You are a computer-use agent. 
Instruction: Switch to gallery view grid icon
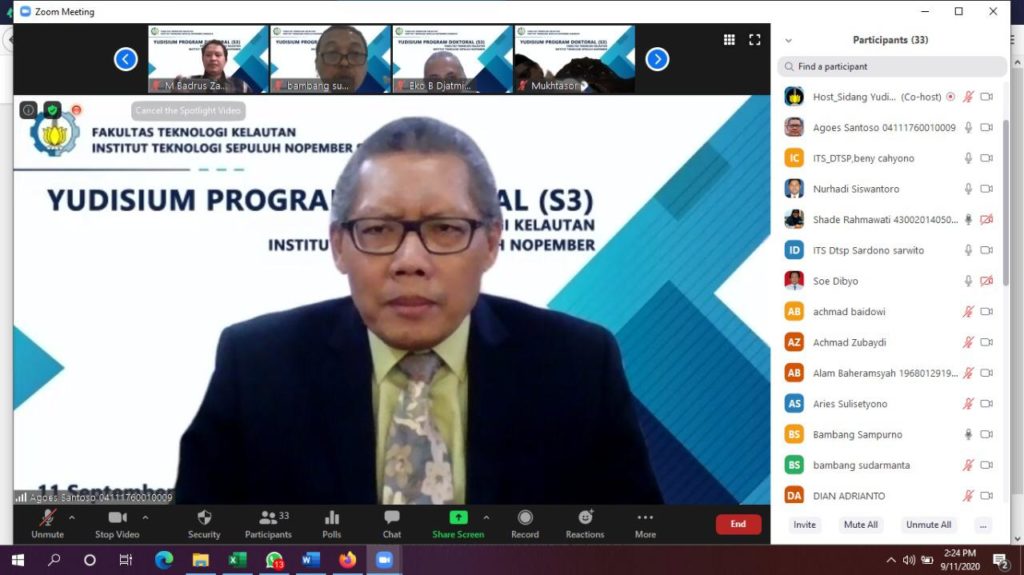(729, 40)
